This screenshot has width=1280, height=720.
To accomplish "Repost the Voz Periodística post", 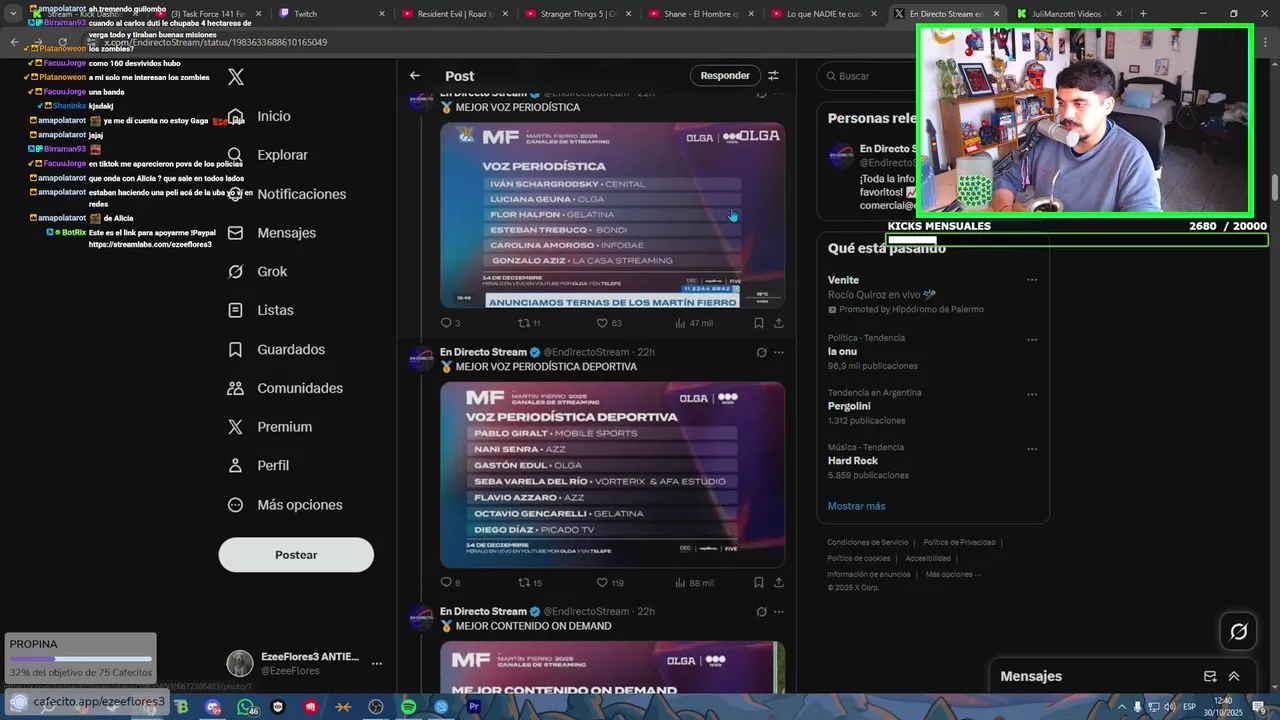I will pyautogui.click(x=529, y=323).
